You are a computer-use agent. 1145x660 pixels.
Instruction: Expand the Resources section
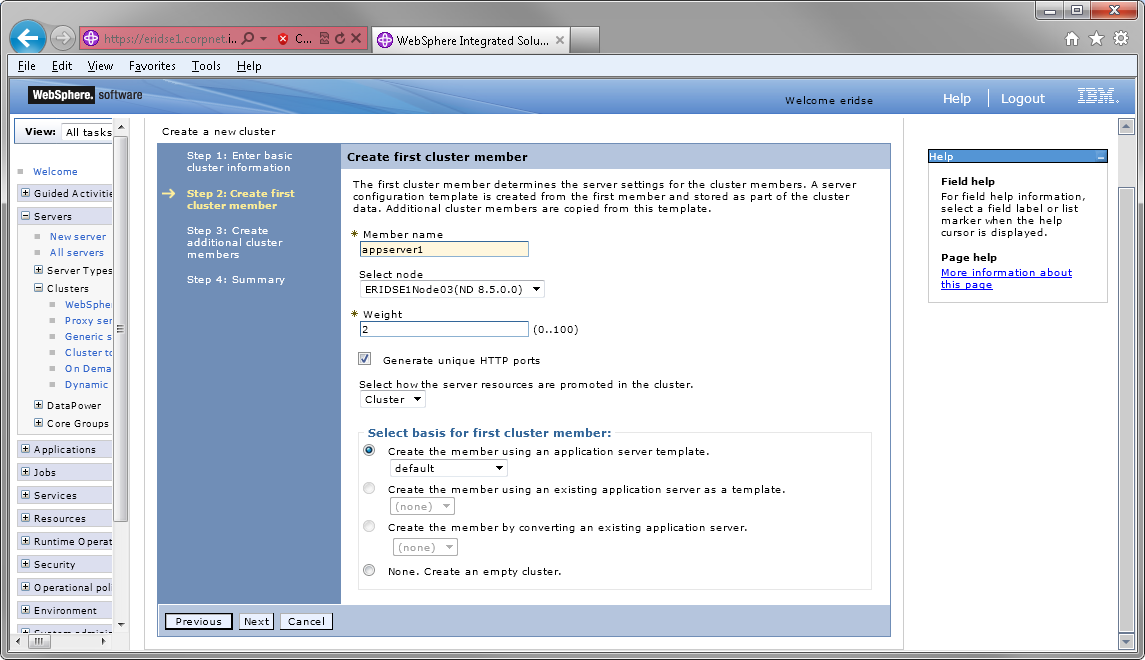pos(26,518)
